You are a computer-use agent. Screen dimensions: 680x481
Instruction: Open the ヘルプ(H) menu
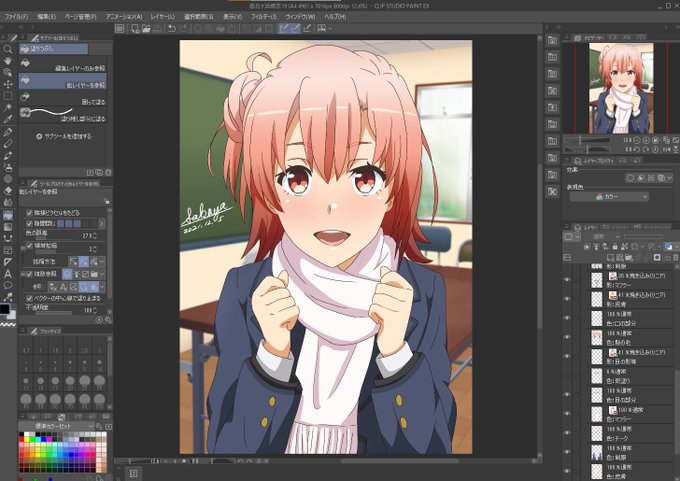(335, 16)
